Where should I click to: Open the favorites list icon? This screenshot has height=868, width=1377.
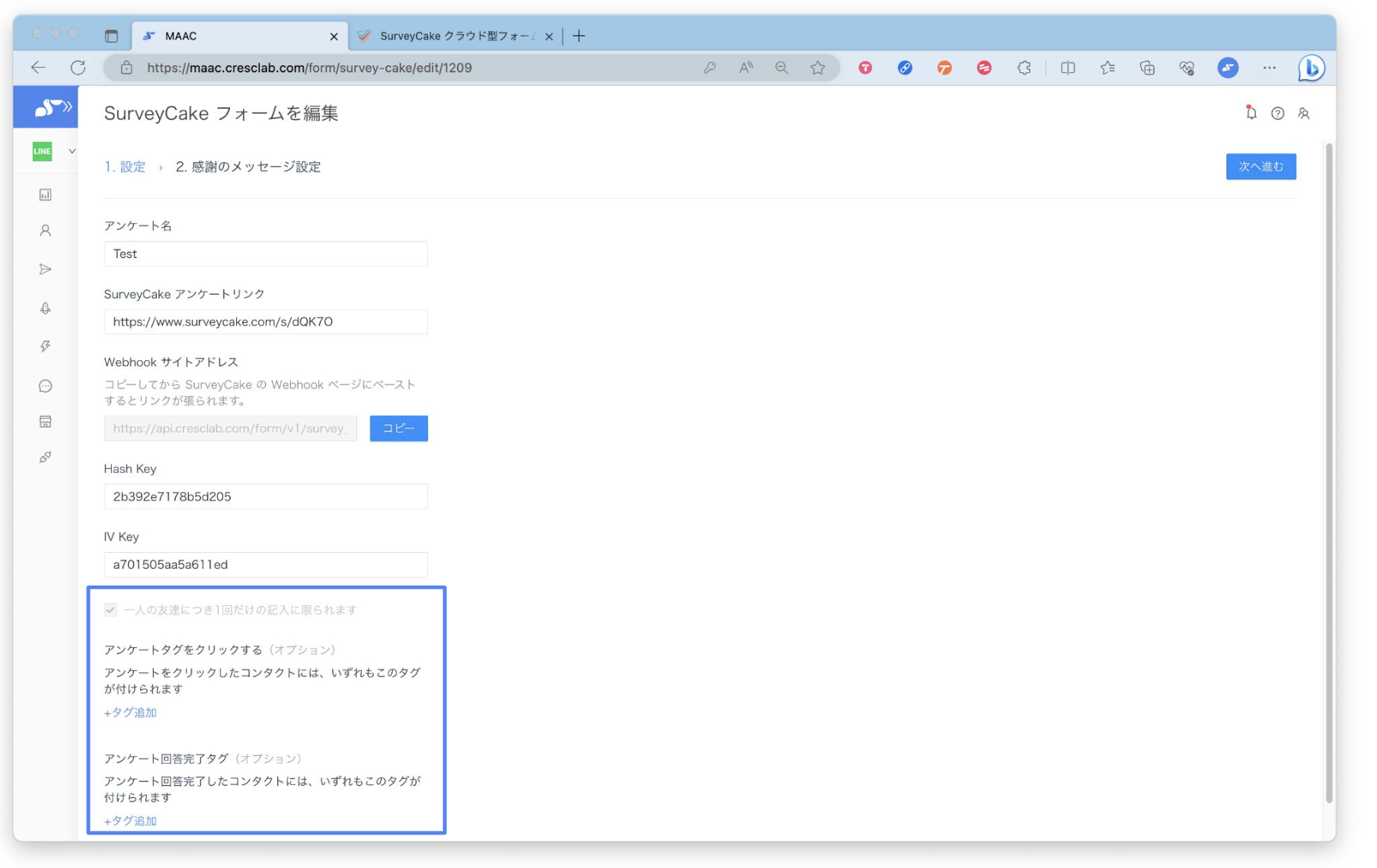[1107, 68]
